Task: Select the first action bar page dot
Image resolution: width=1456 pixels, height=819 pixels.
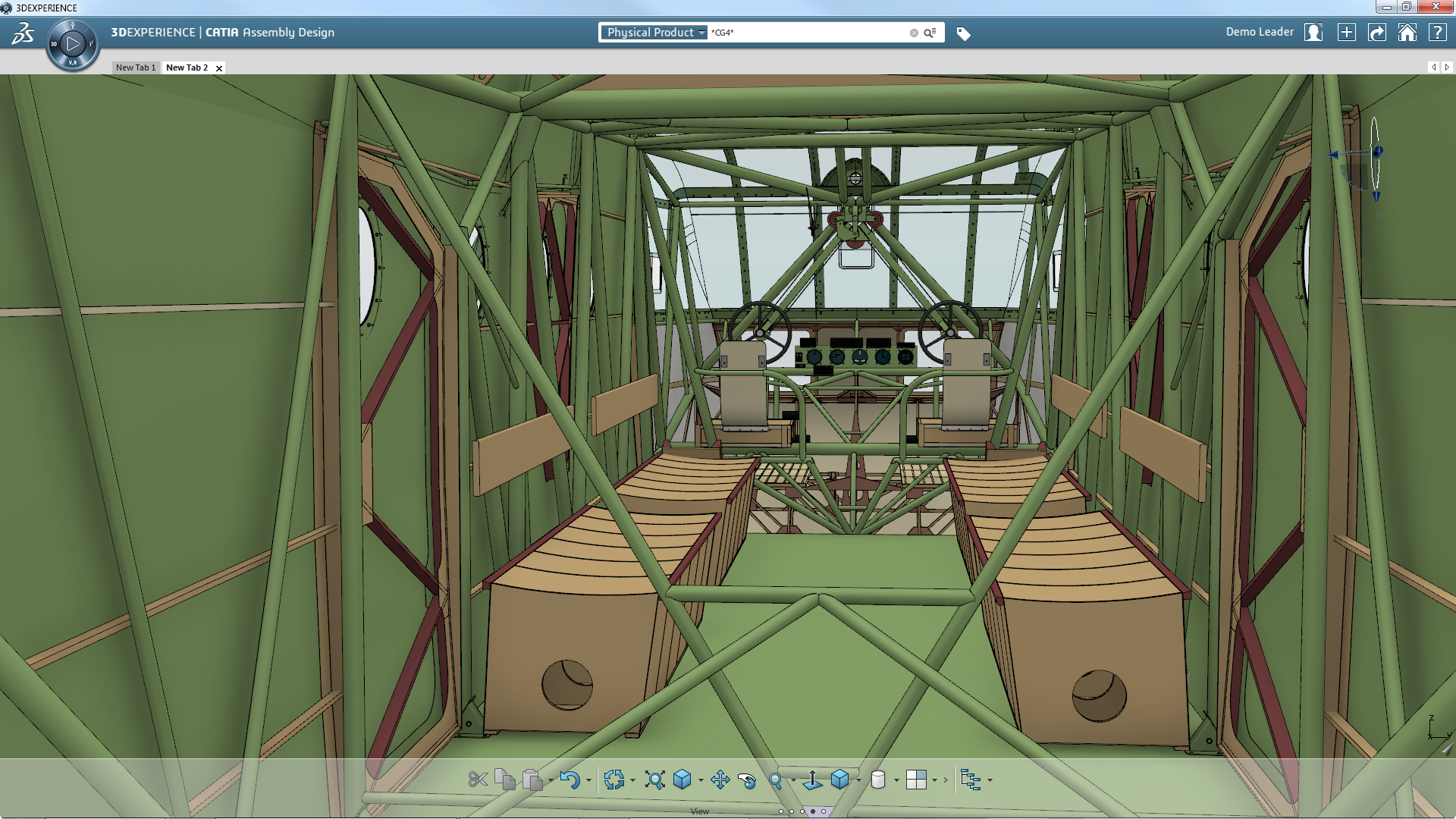Action: [781, 811]
